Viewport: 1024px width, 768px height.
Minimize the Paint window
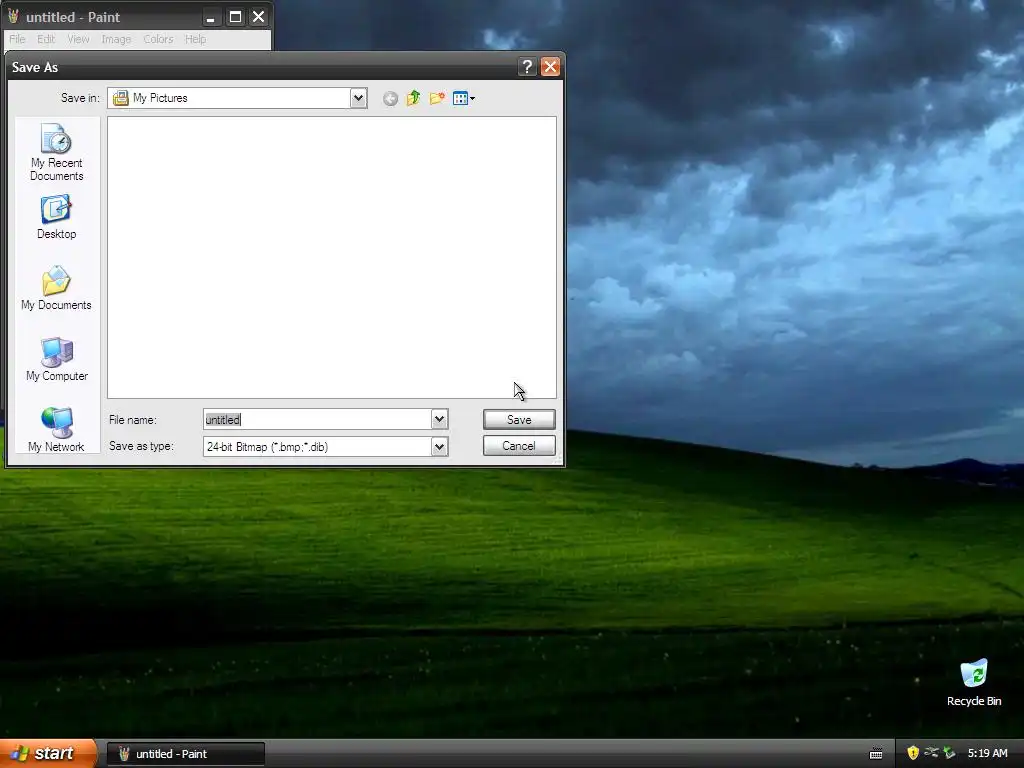tap(210, 17)
